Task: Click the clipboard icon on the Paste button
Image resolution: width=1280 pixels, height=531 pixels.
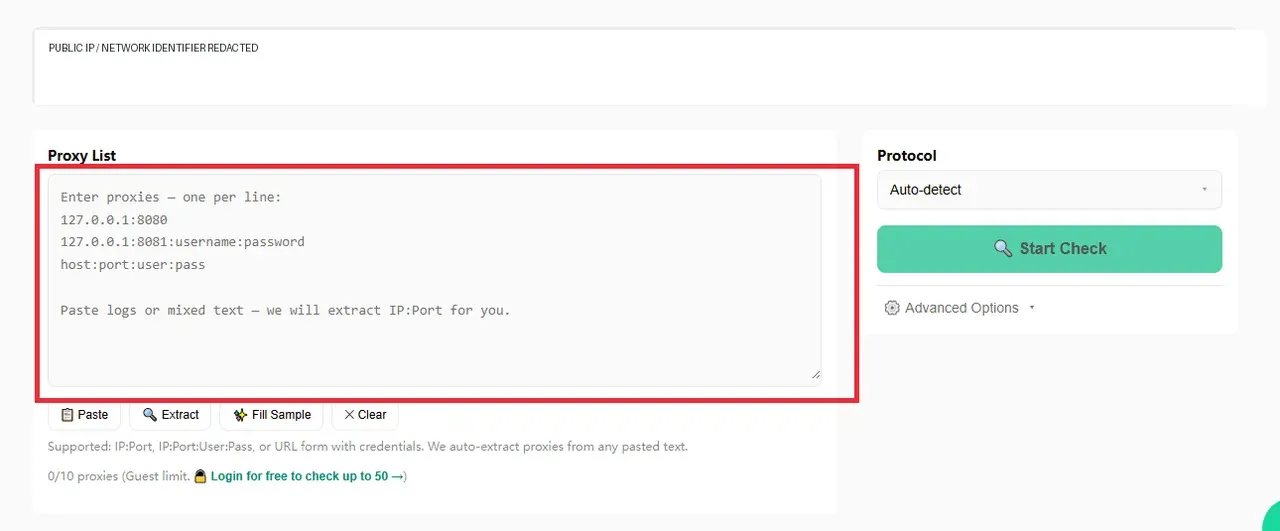Action: coord(67,415)
